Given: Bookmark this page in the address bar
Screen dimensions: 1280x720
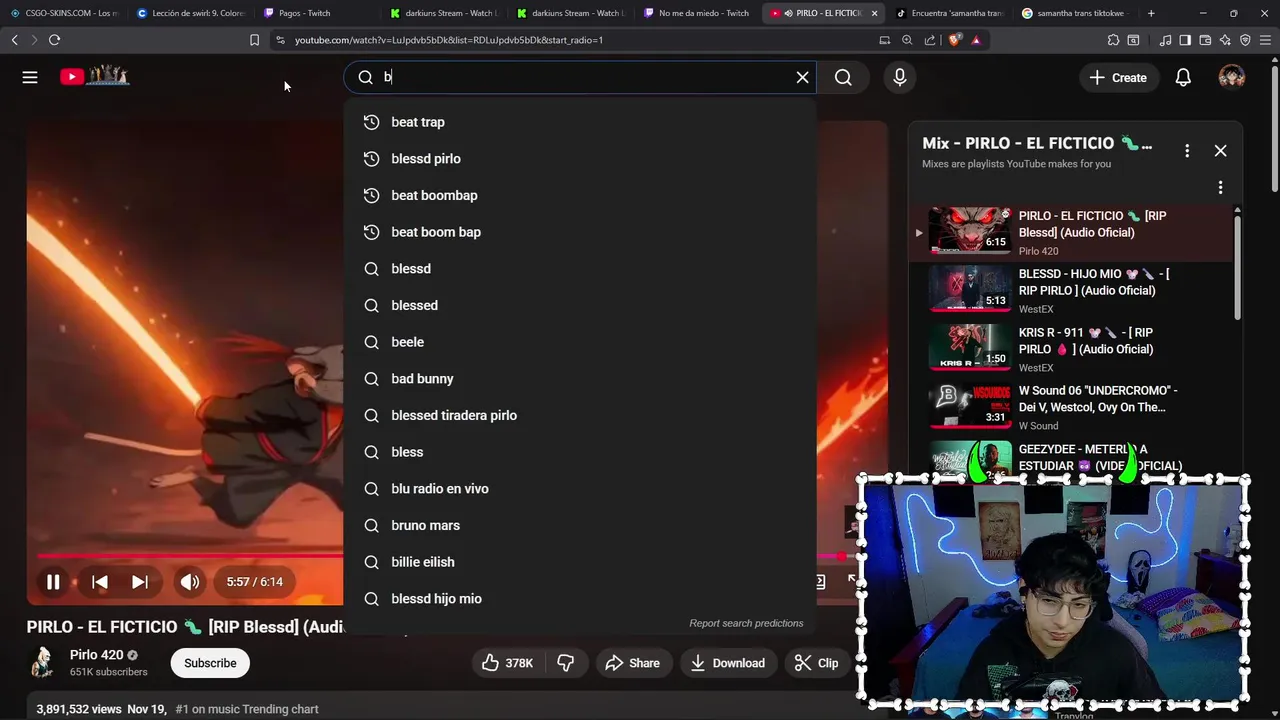Looking at the screenshot, I should (x=254, y=40).
